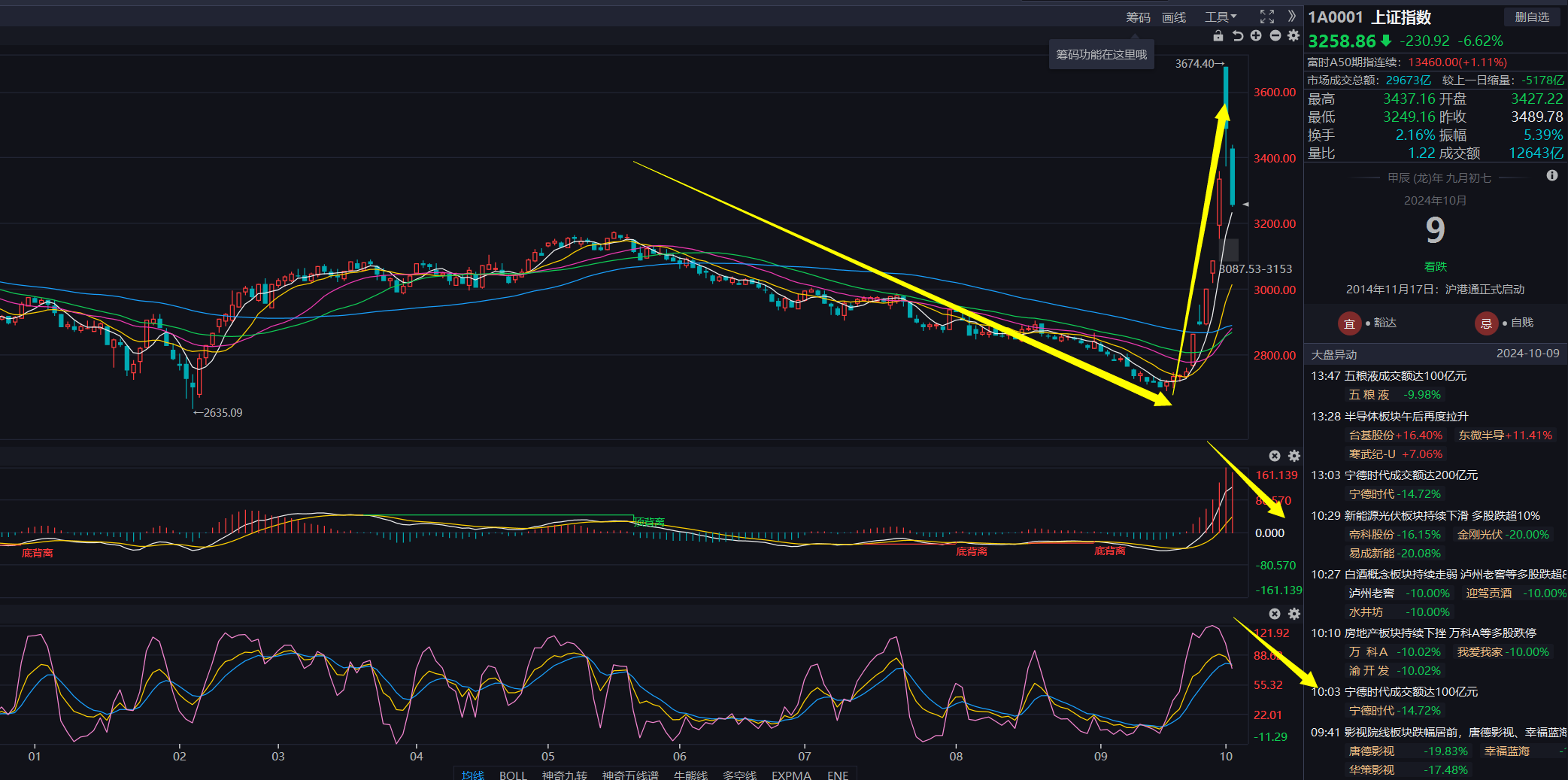Click the 1A0001 上证指数 title

pos(1369,17)
